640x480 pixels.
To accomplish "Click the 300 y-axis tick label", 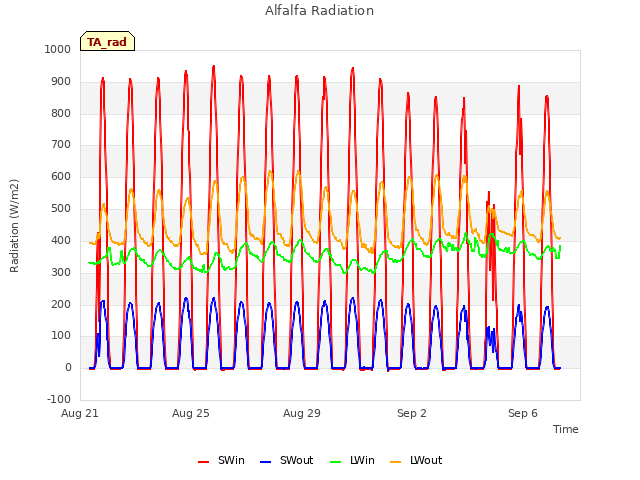I will click(x=61, y=272).
